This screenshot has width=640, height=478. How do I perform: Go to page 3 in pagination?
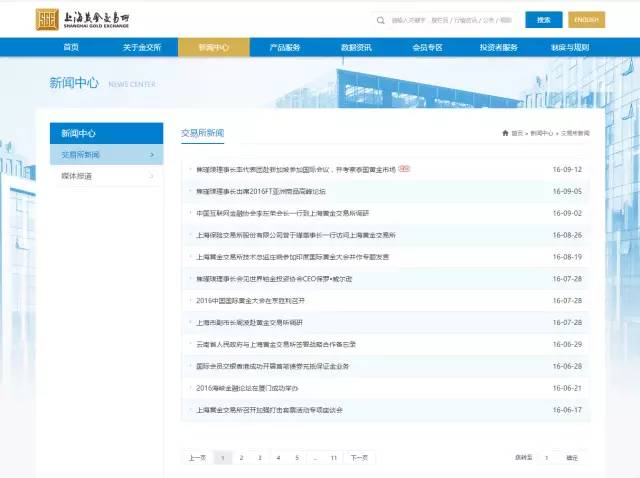pos(260,458)
